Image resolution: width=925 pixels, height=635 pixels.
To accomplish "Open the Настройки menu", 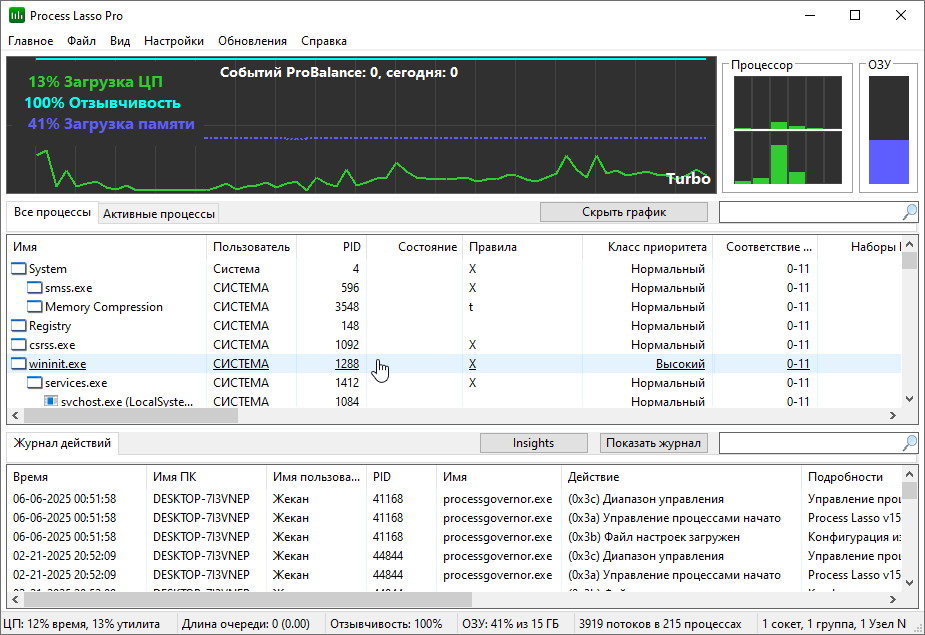I will (174, 41).
